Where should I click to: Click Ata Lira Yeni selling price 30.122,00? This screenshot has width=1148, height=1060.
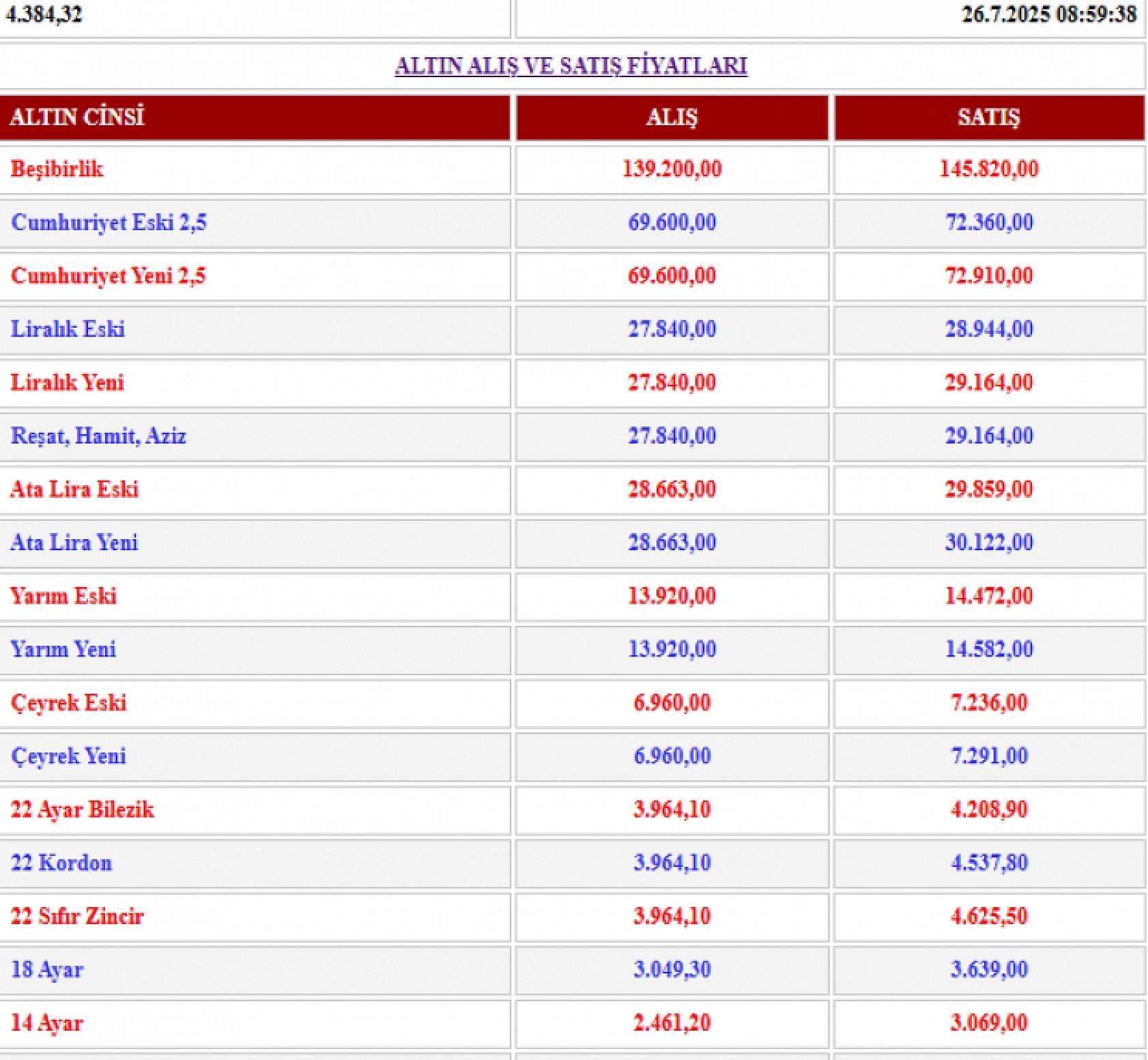click(988, 543)
